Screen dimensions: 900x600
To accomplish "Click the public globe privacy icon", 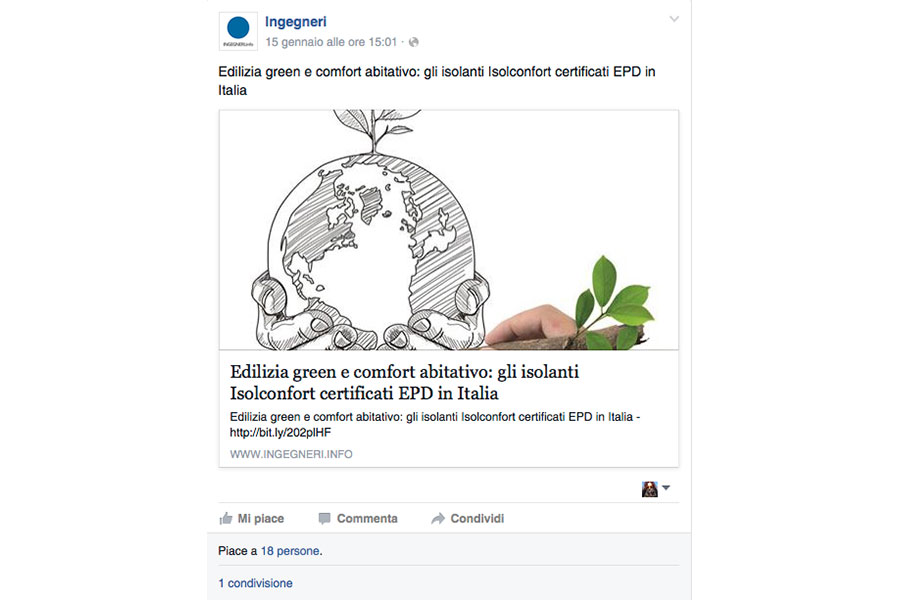I will click(x=413, y=42).
